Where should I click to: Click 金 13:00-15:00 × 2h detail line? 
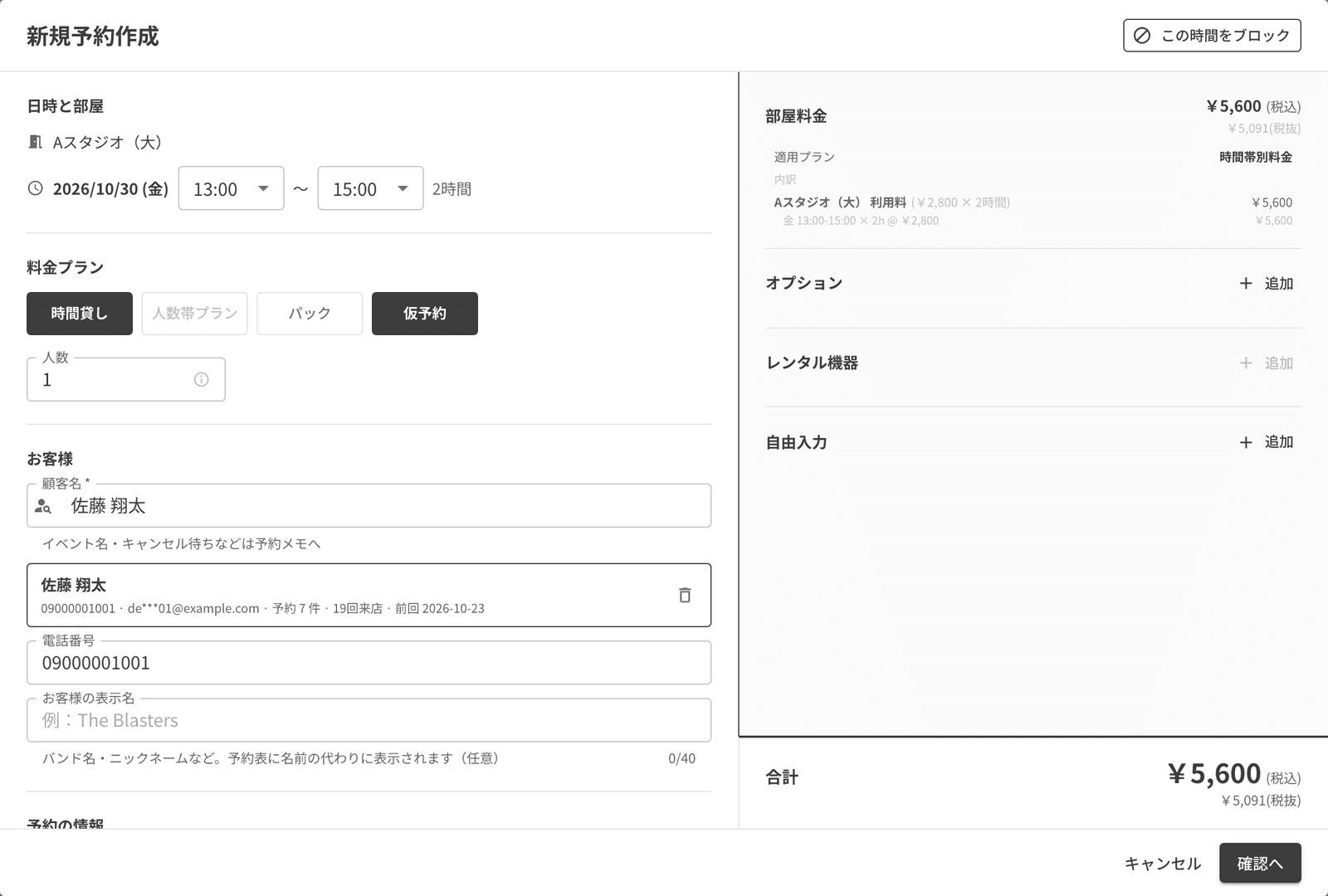tap(861, 221)
